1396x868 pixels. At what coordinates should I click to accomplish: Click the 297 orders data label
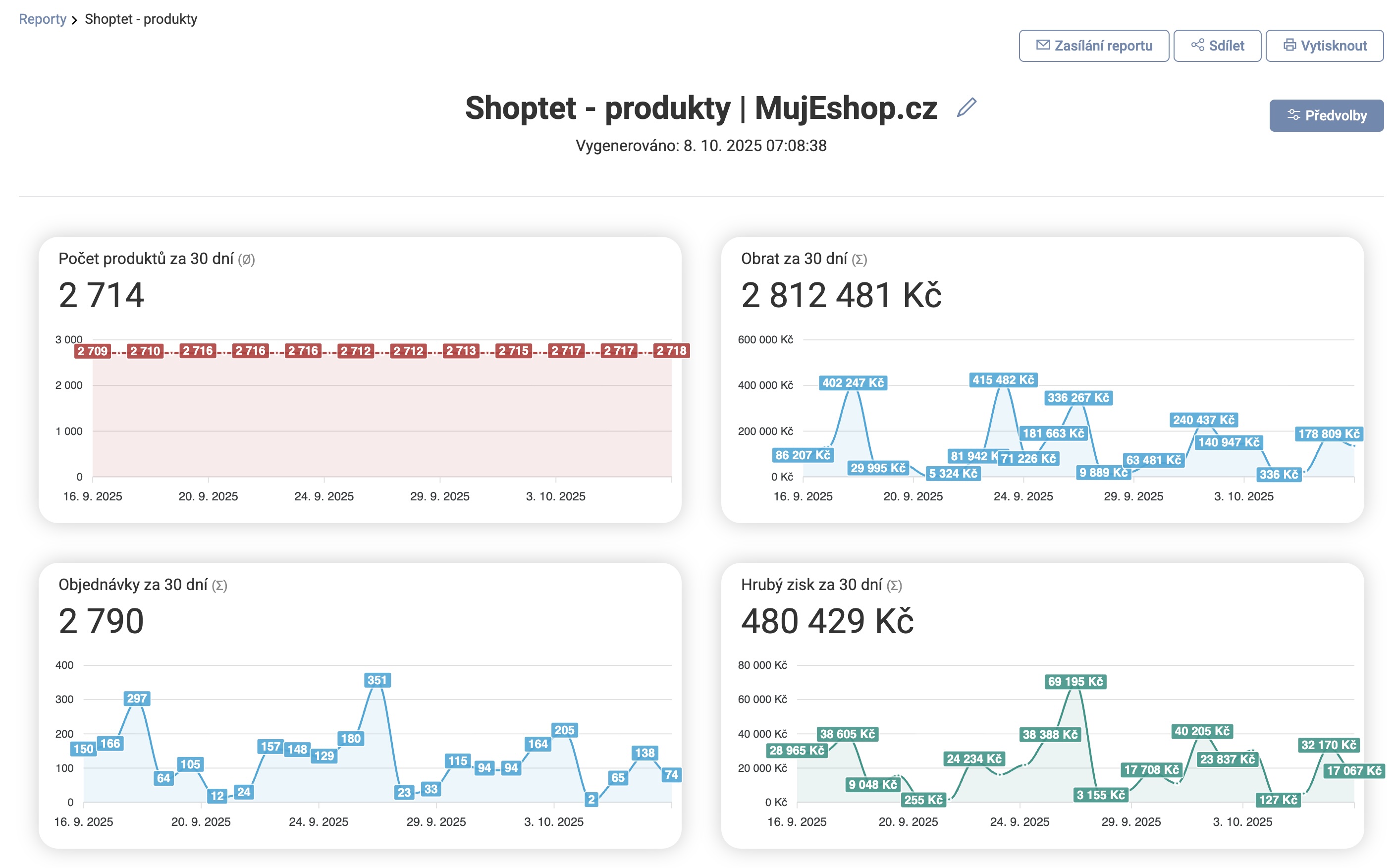pos(137,699)
